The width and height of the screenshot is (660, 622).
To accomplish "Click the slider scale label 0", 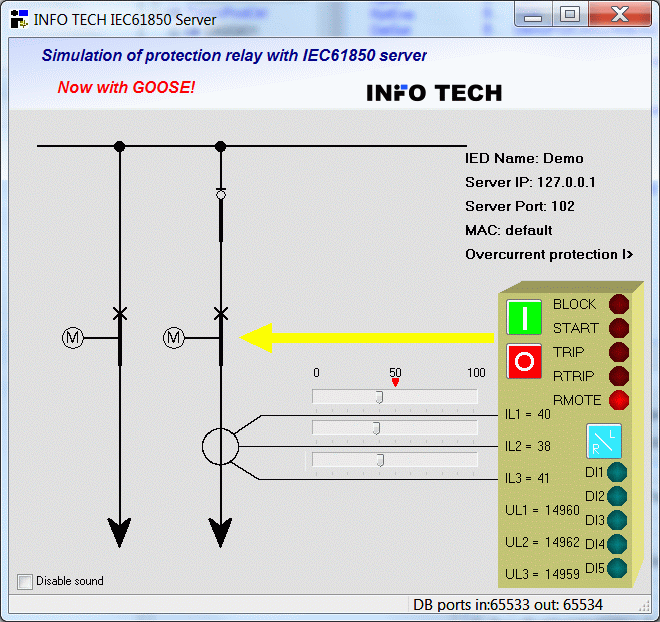I will point(316,372).
